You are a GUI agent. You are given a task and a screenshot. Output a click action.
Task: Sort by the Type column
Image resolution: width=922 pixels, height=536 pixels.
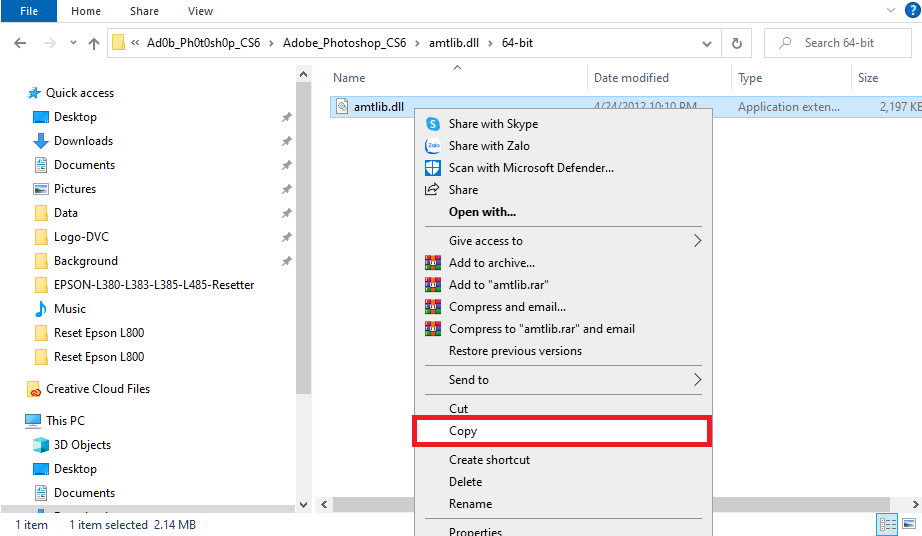(750, 78)
